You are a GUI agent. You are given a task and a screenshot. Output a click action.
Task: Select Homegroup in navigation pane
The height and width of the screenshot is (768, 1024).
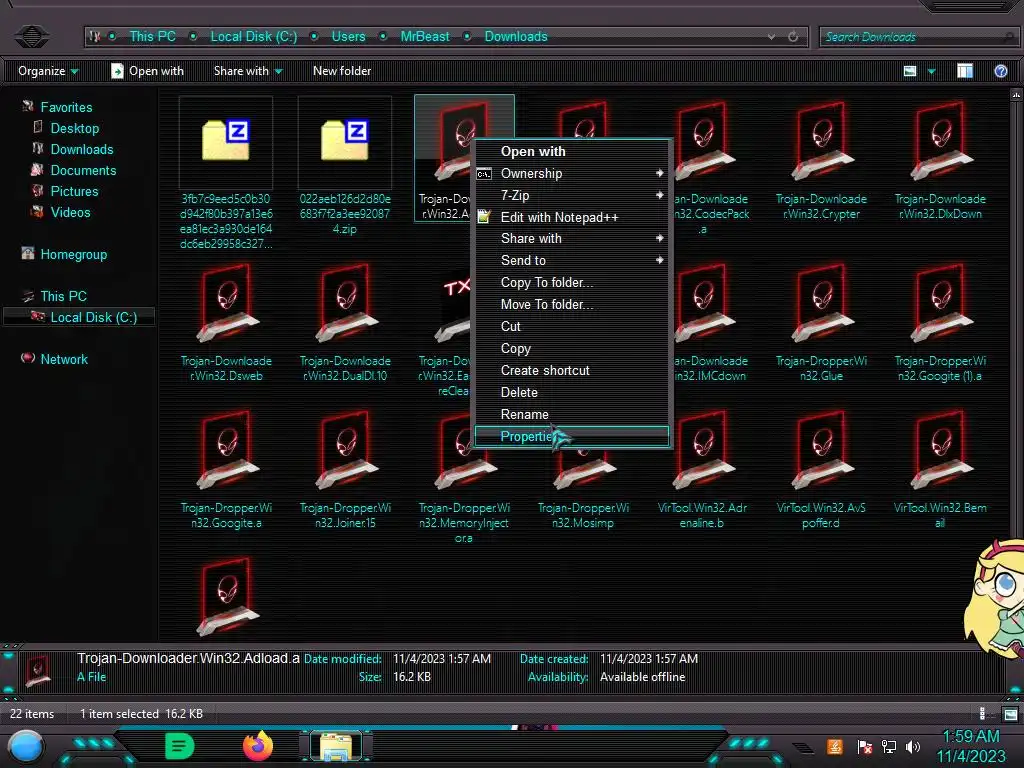(73, 254)
